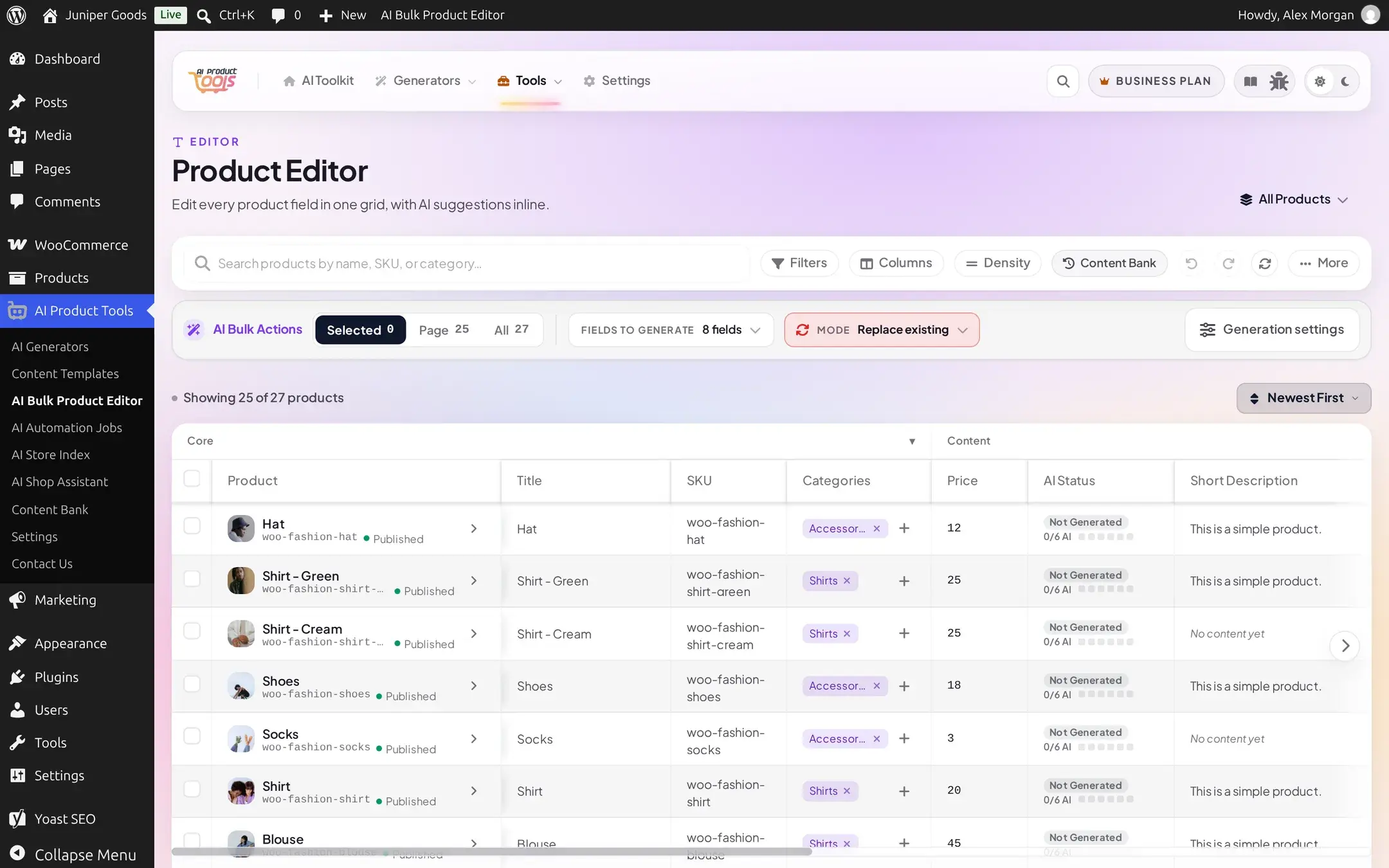Remove Accessories tag from Shoes row
Screen dimensions: 1389x868
(876, 686)
